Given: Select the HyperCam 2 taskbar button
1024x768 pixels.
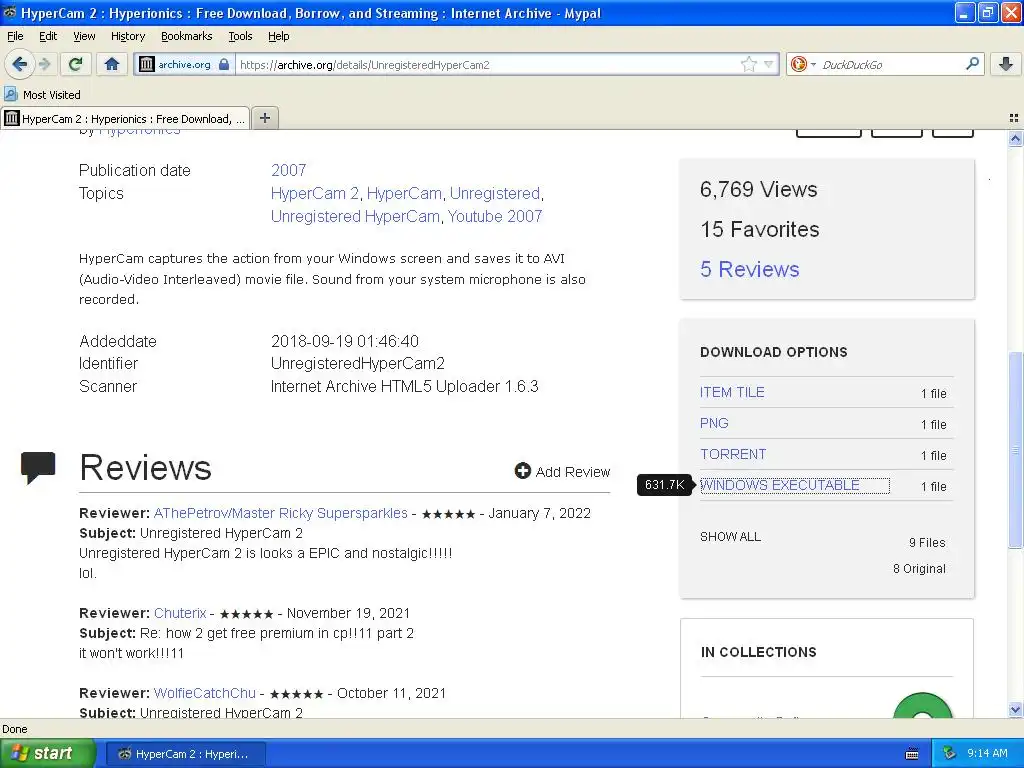Looking at the screenshot, I should tap(185, 754).
